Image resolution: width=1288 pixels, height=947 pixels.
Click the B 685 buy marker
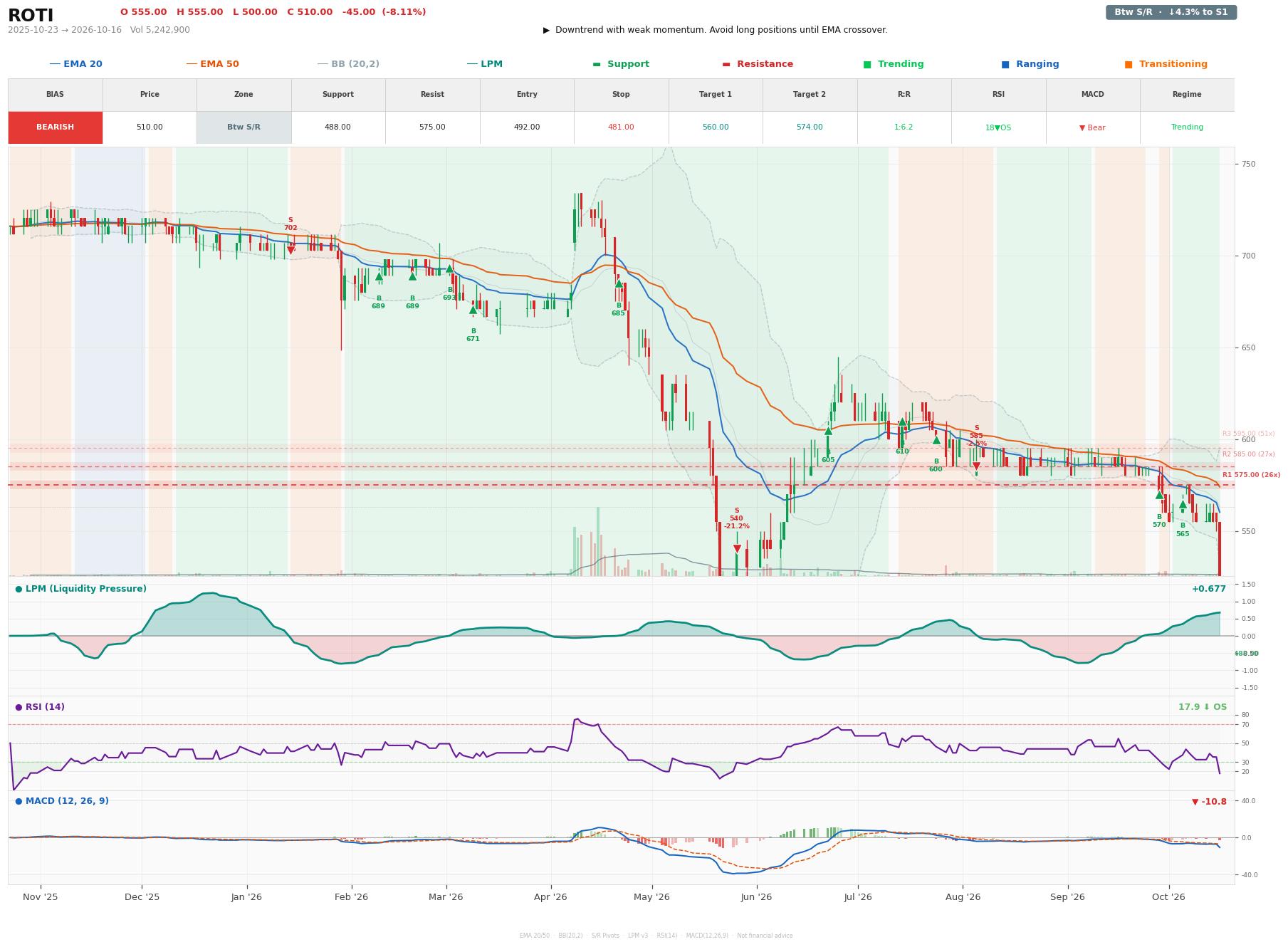tap(619, 283)
